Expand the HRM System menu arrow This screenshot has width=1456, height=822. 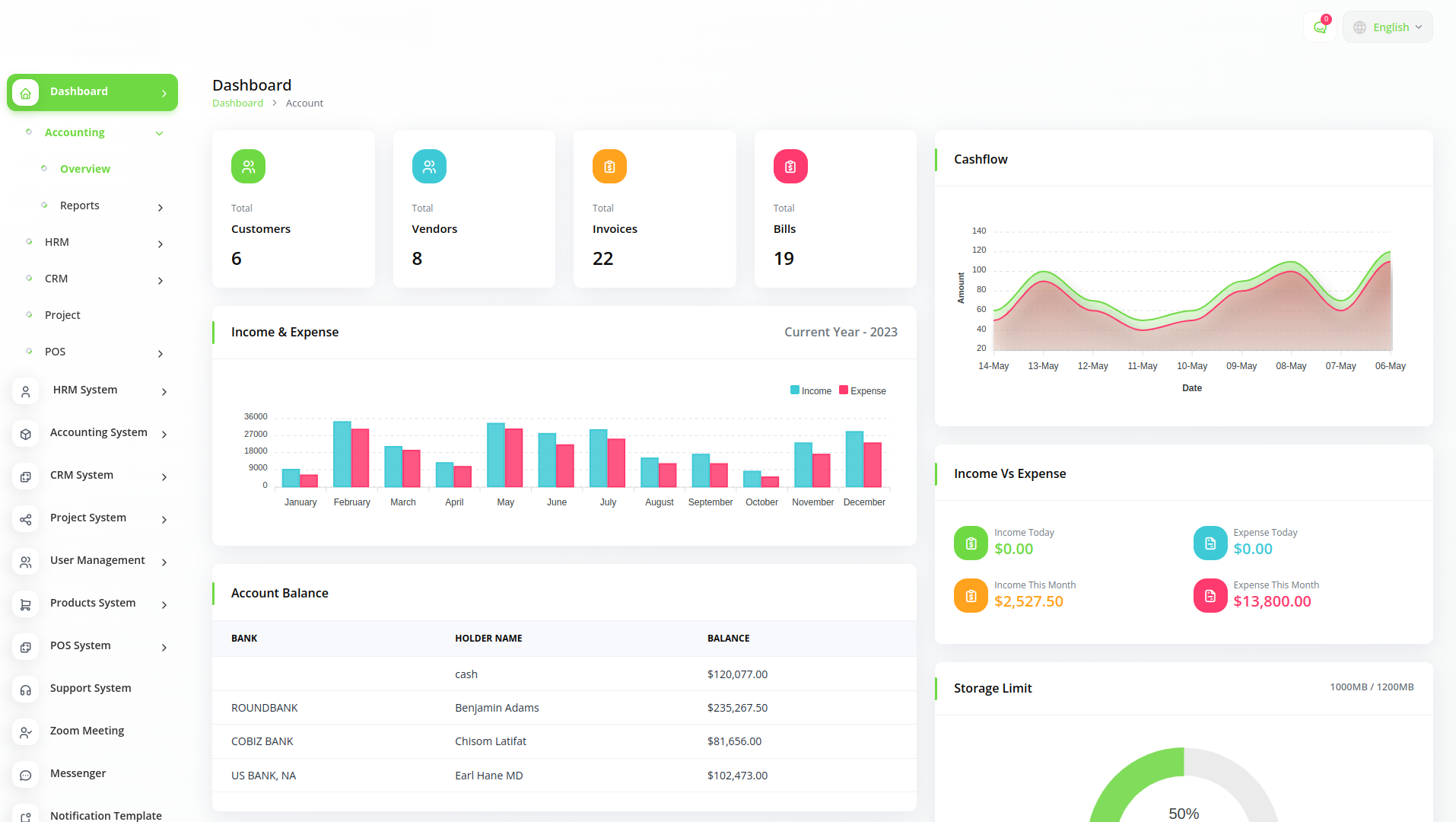(164, 391)
